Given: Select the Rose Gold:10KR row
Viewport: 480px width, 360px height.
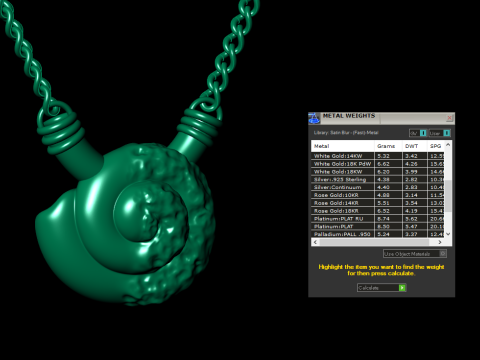Looking at the screenshot, I should point(378,195).
